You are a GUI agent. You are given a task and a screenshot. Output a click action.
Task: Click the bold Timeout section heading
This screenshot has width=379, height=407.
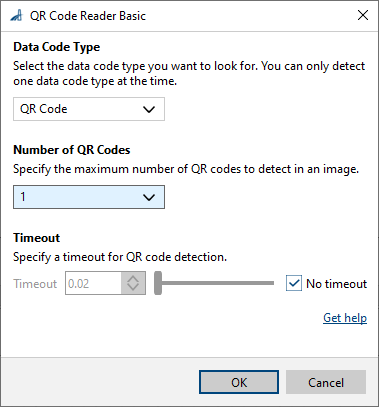pyautogui.click(x=37, y=238)
